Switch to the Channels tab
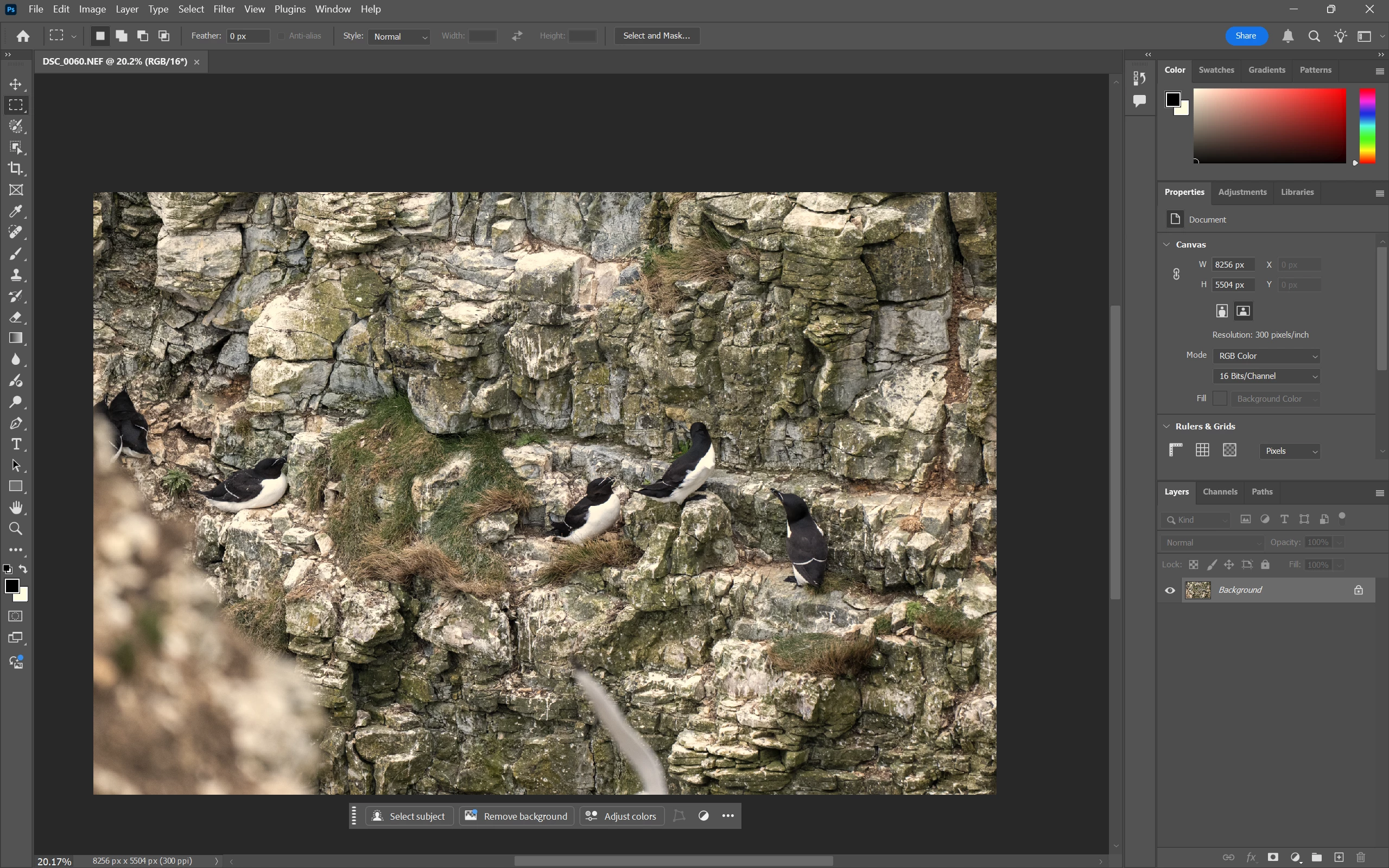The width and height of the screenshot is (1389, 868). point(1220,492)
